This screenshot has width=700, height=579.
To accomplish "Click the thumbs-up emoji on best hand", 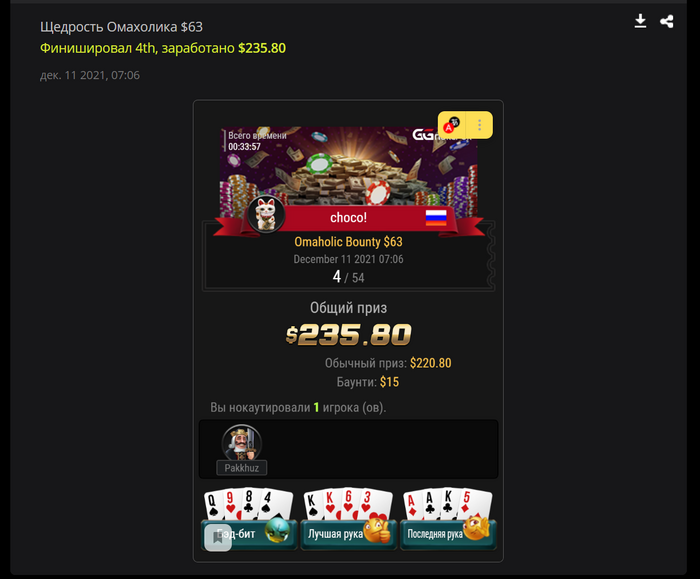I will tap(378, 529).
